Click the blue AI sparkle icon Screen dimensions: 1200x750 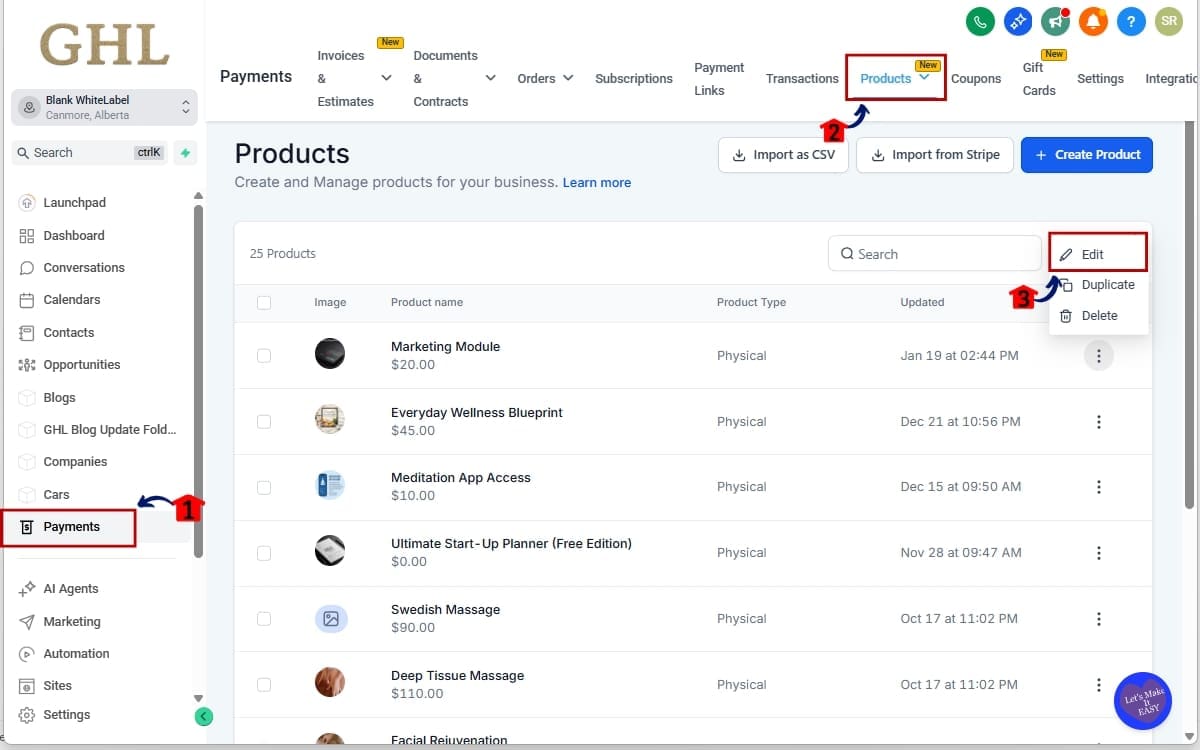1017,20
